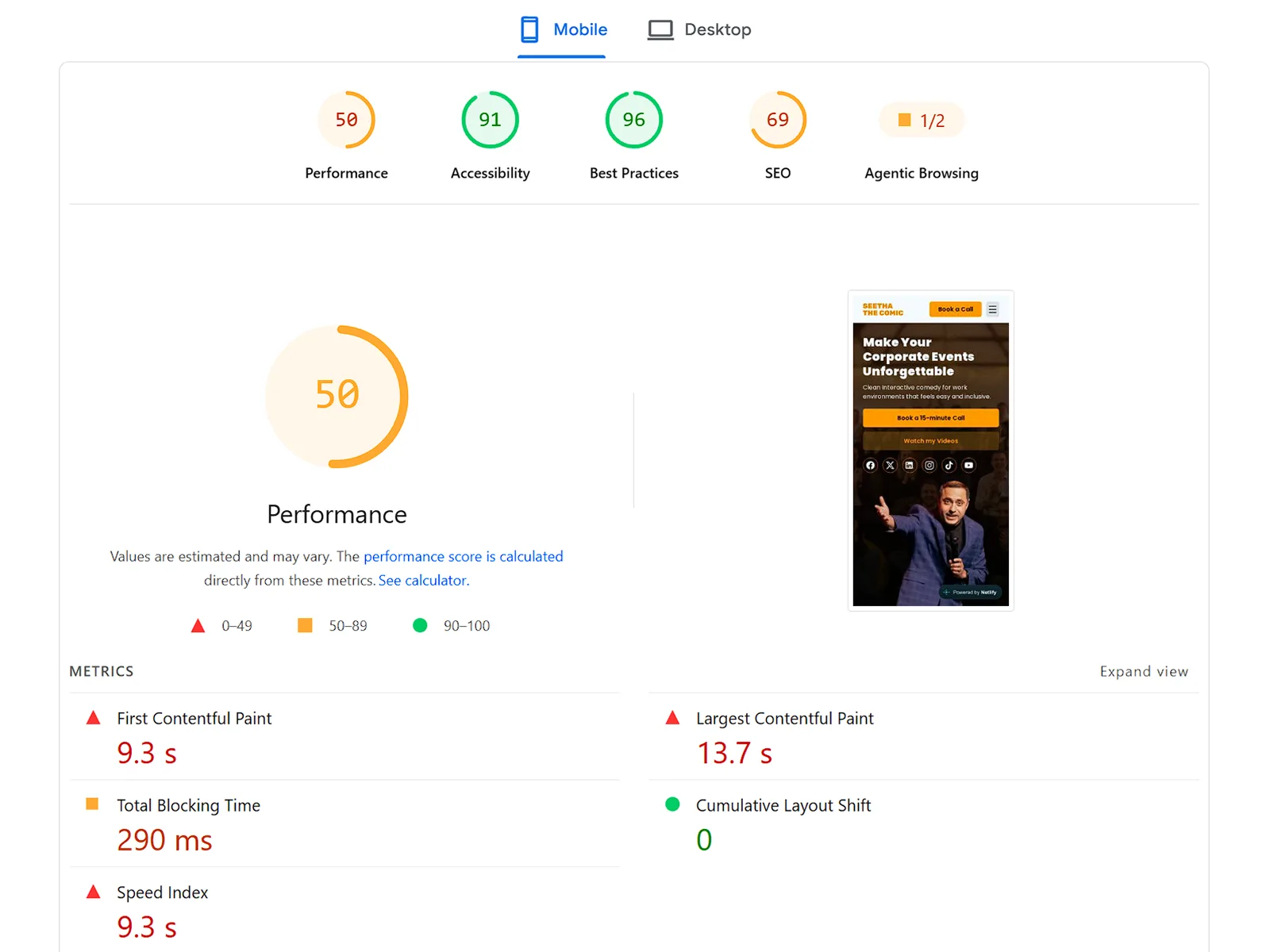Click the mobile phone icon

[529, 29]
